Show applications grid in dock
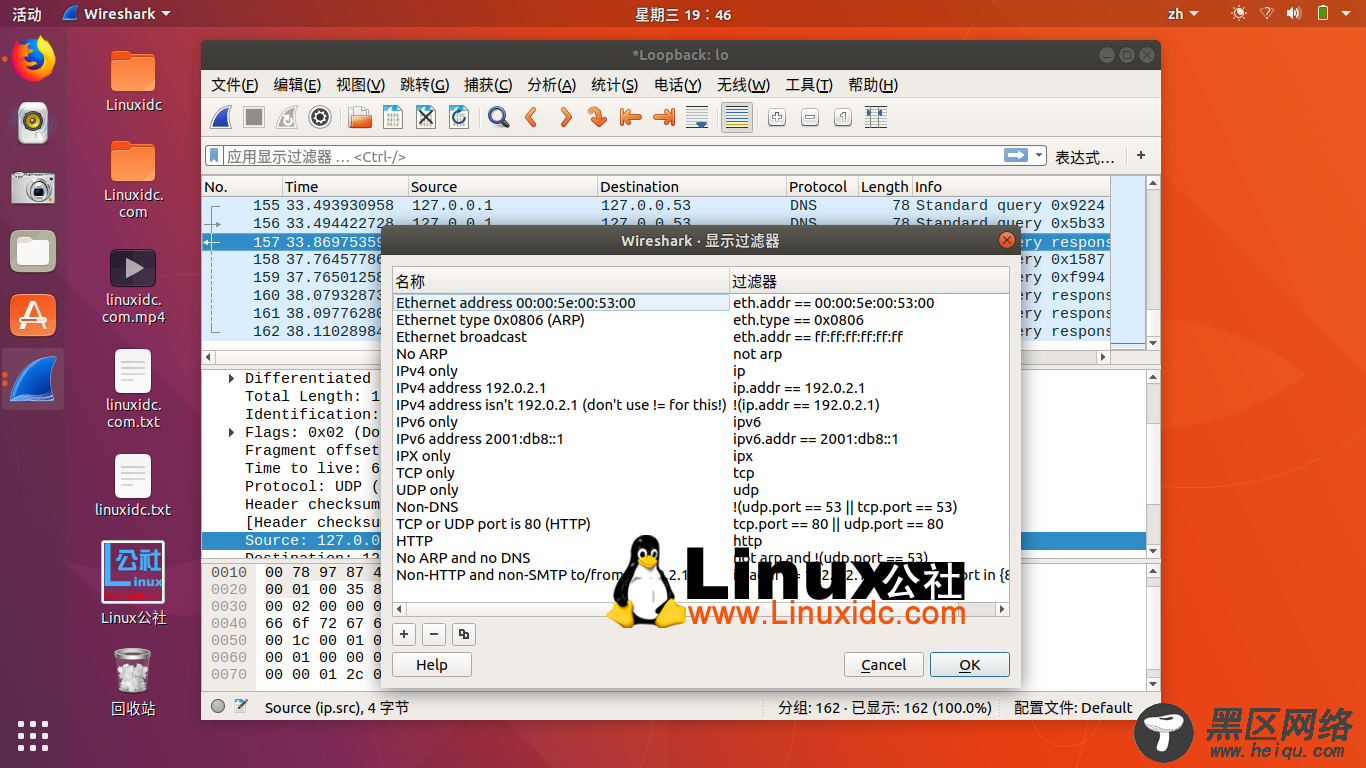1366x768 pixels. point(33,735)
